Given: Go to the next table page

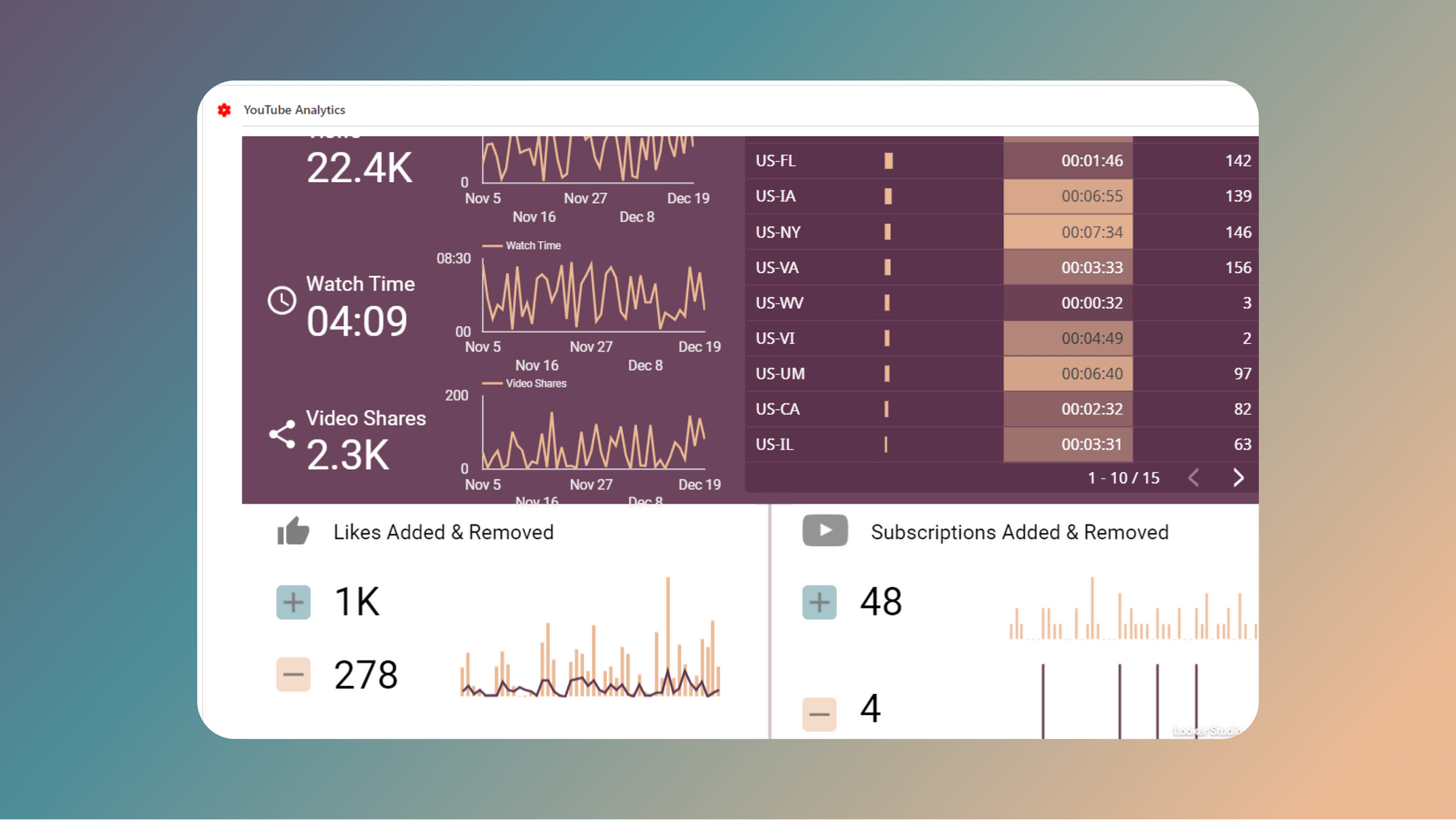Looking at the screenshot, I should [1239, 478].
